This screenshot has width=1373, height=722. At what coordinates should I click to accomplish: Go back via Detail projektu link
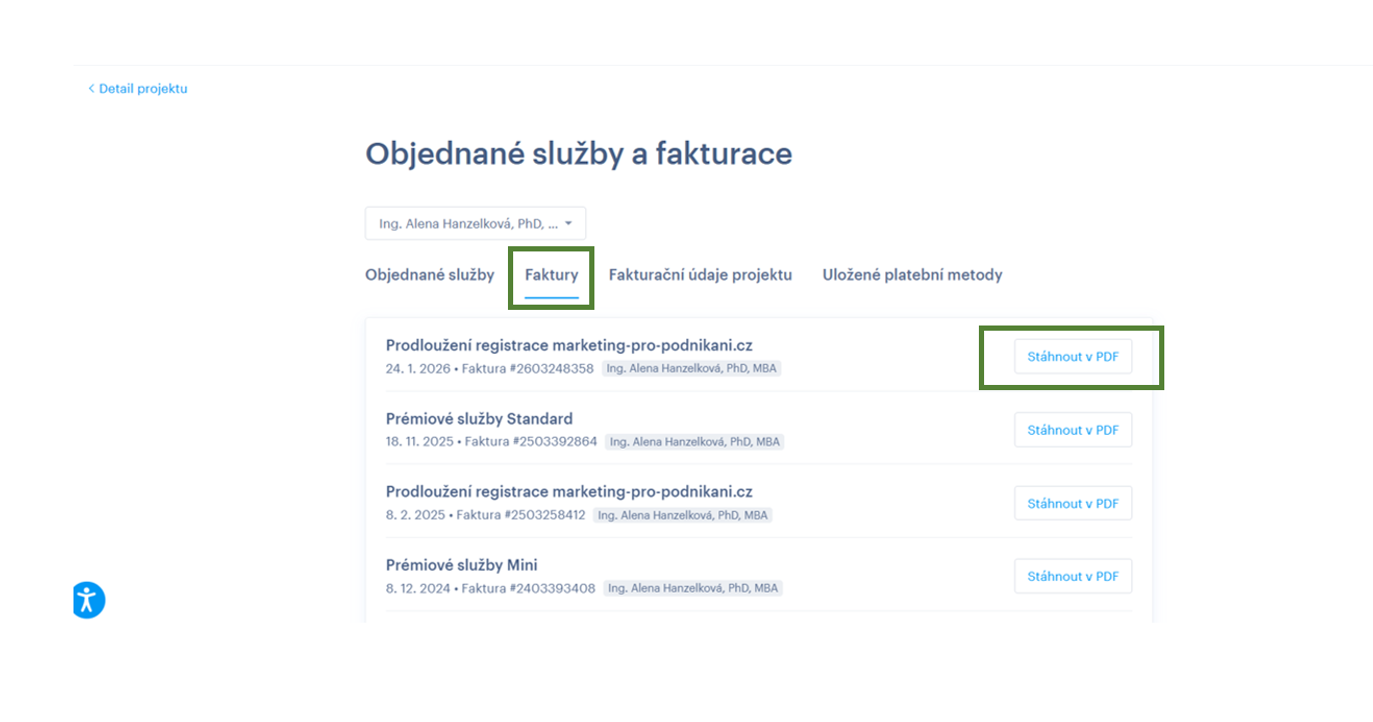click(137, 88)
